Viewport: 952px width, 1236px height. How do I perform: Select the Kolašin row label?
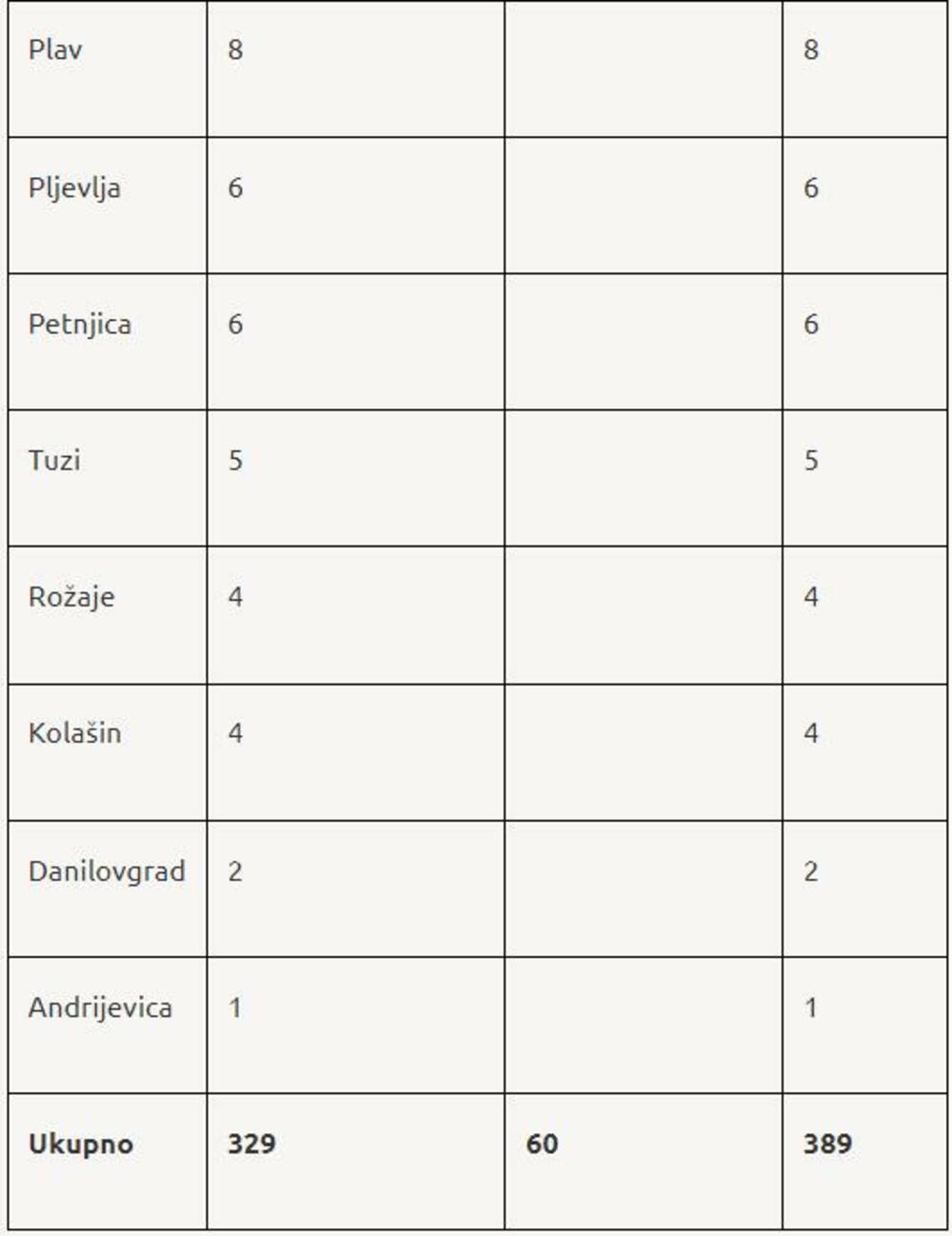tap(74, 733)
